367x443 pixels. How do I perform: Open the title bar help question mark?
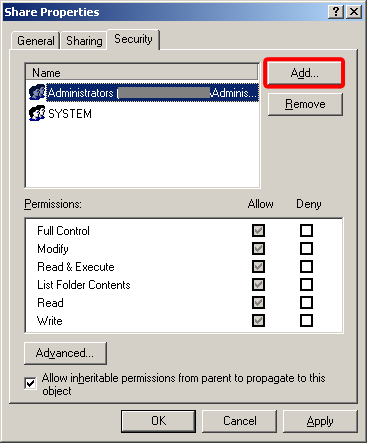tap(336, 12)
